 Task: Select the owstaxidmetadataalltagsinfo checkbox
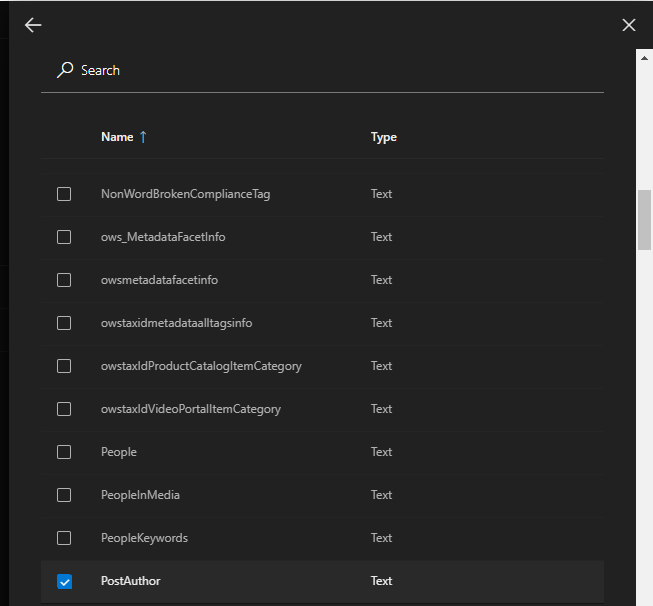pos(64,323)
